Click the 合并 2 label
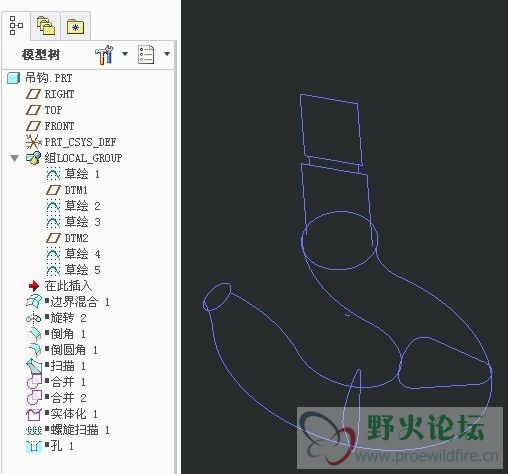508x474 pixels. [68, 398]
